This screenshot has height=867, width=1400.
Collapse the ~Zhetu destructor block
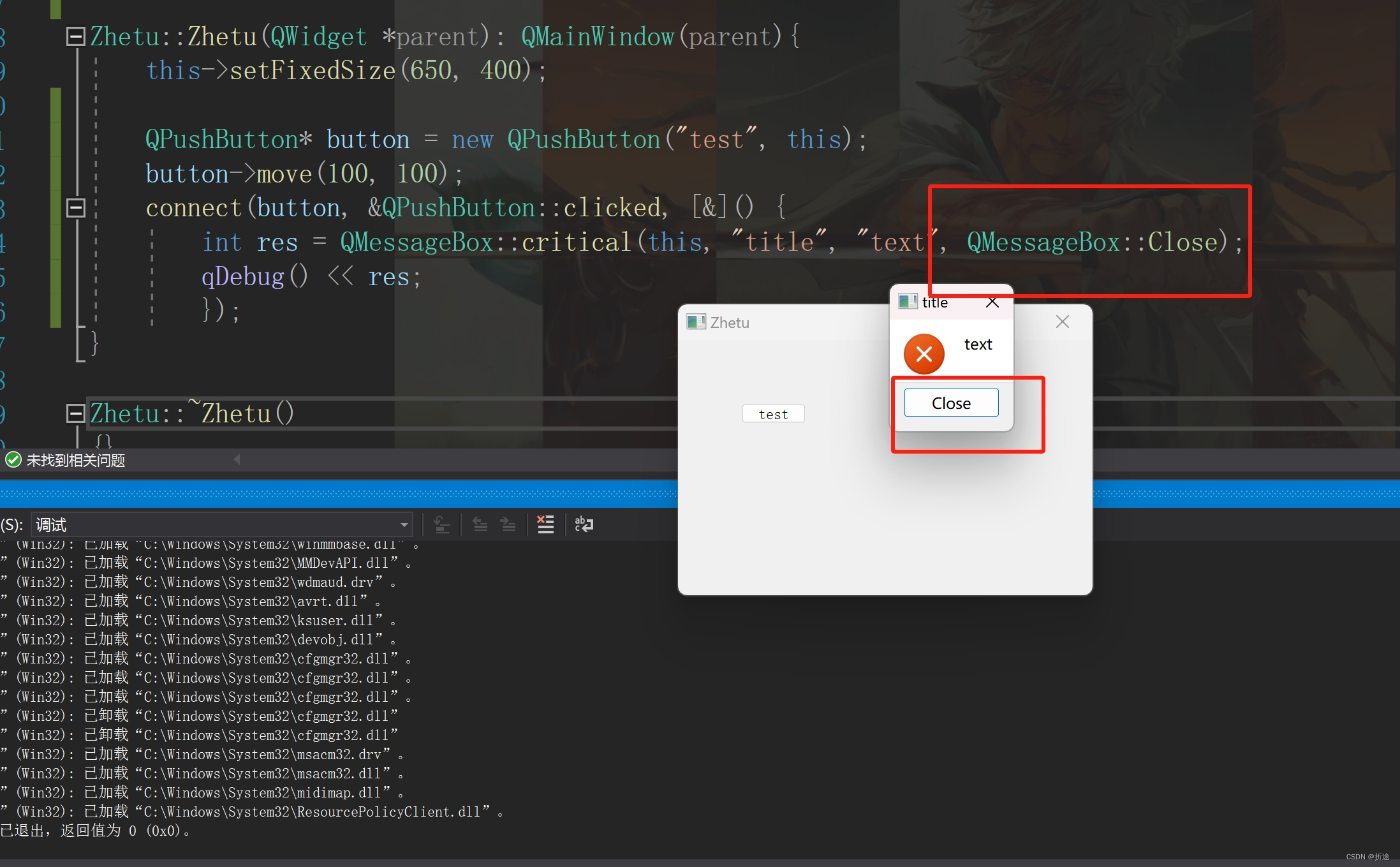[x=76, y=413]
